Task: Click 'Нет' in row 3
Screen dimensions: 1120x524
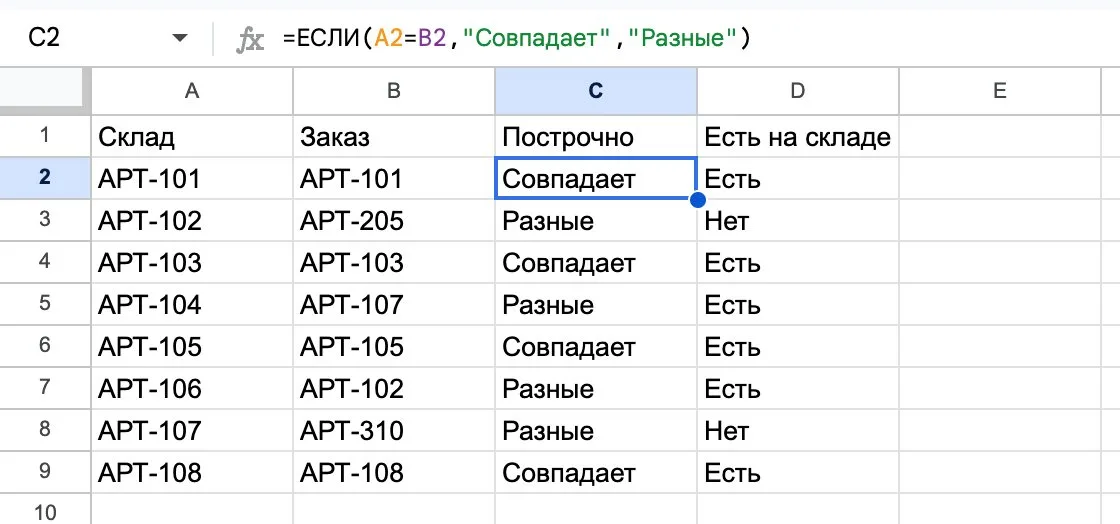Action: point(798,221)
